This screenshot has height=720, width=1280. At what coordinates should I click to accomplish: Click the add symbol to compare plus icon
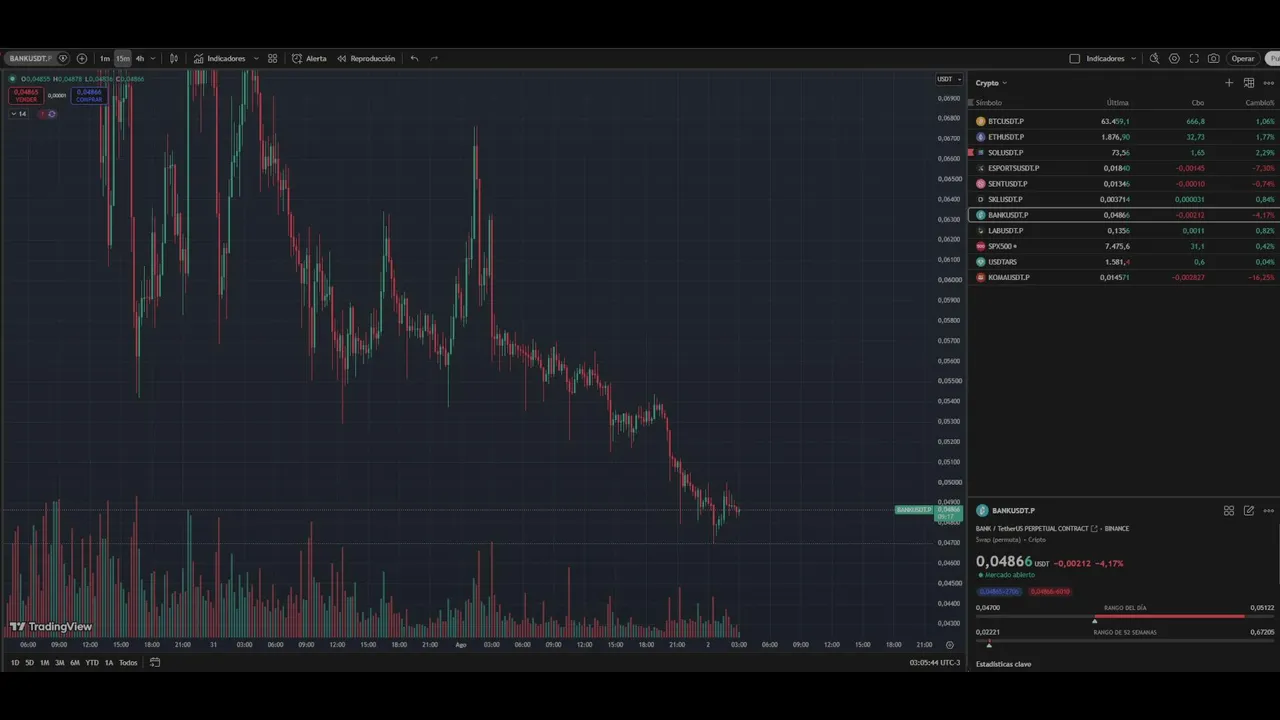pyautogui.click(x=82, y=58)
